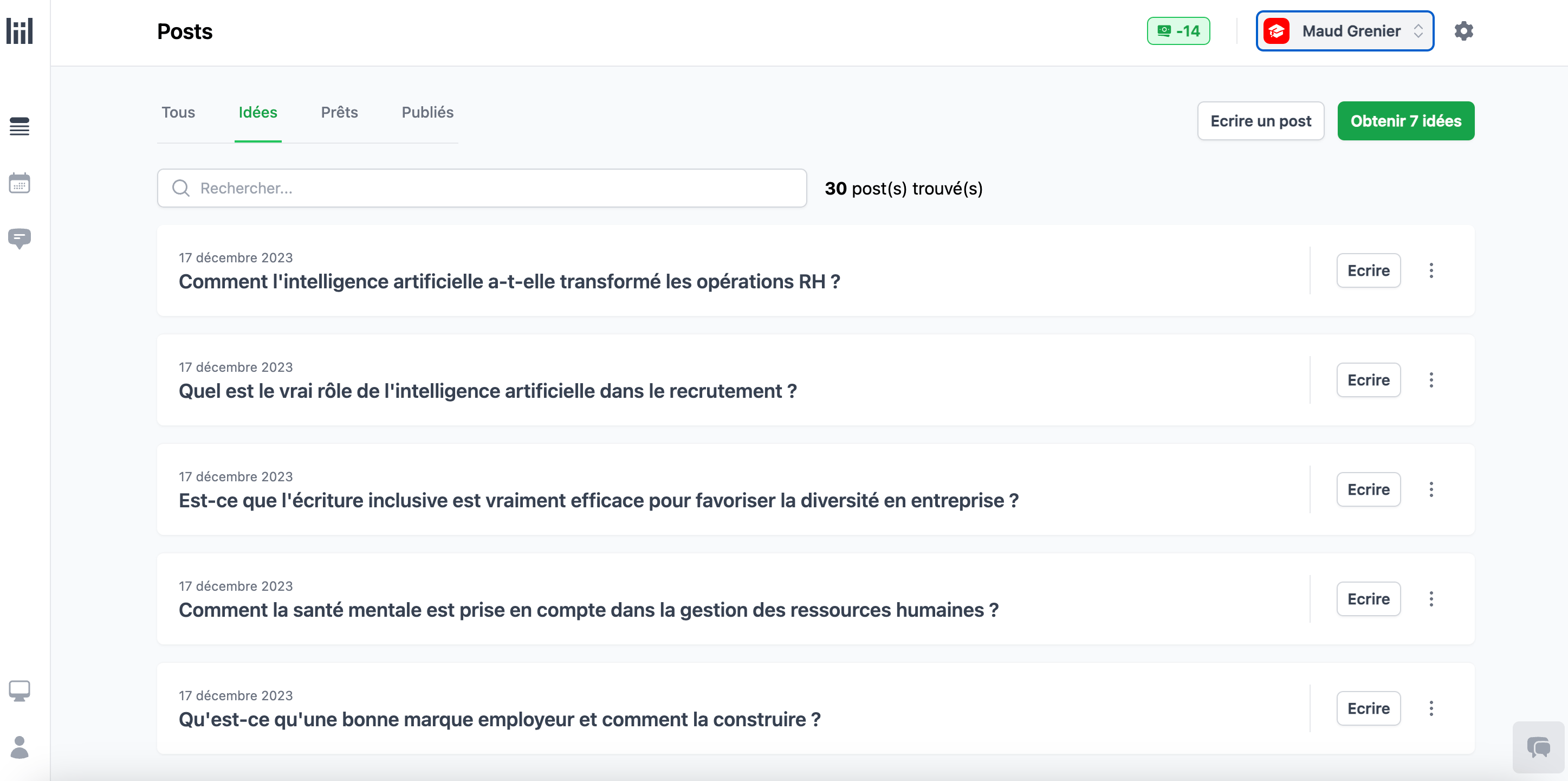Switch to the Publiés tab
The width and height of the screenshot is (1568, 781).
[427, 113]
